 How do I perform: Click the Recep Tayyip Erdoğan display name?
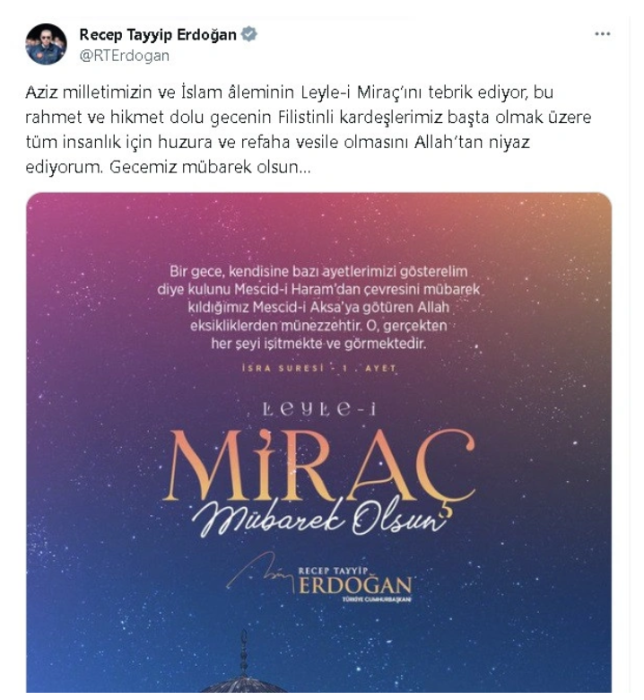tap(158, 34)
